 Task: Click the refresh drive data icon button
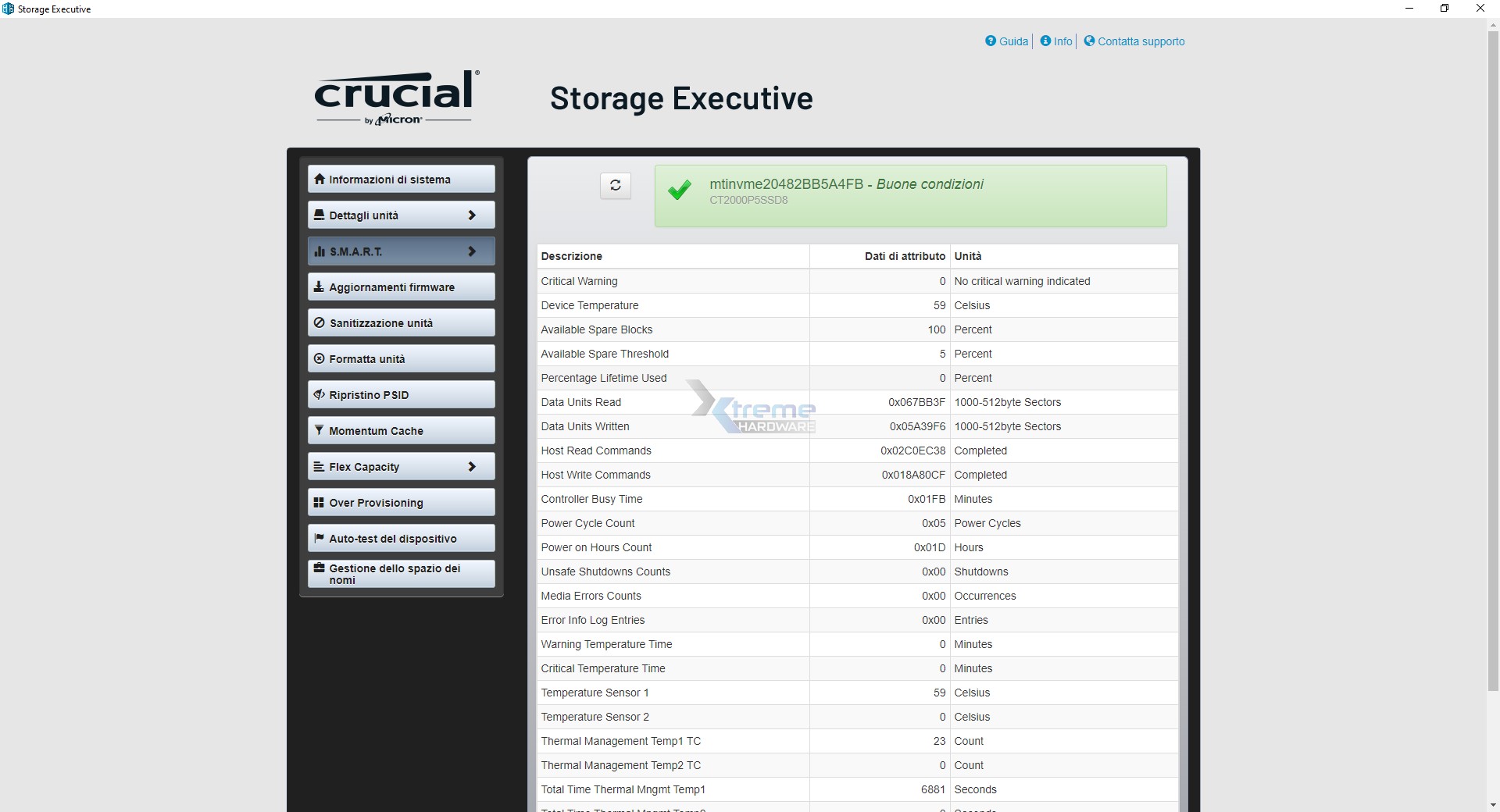click(615, 185)
